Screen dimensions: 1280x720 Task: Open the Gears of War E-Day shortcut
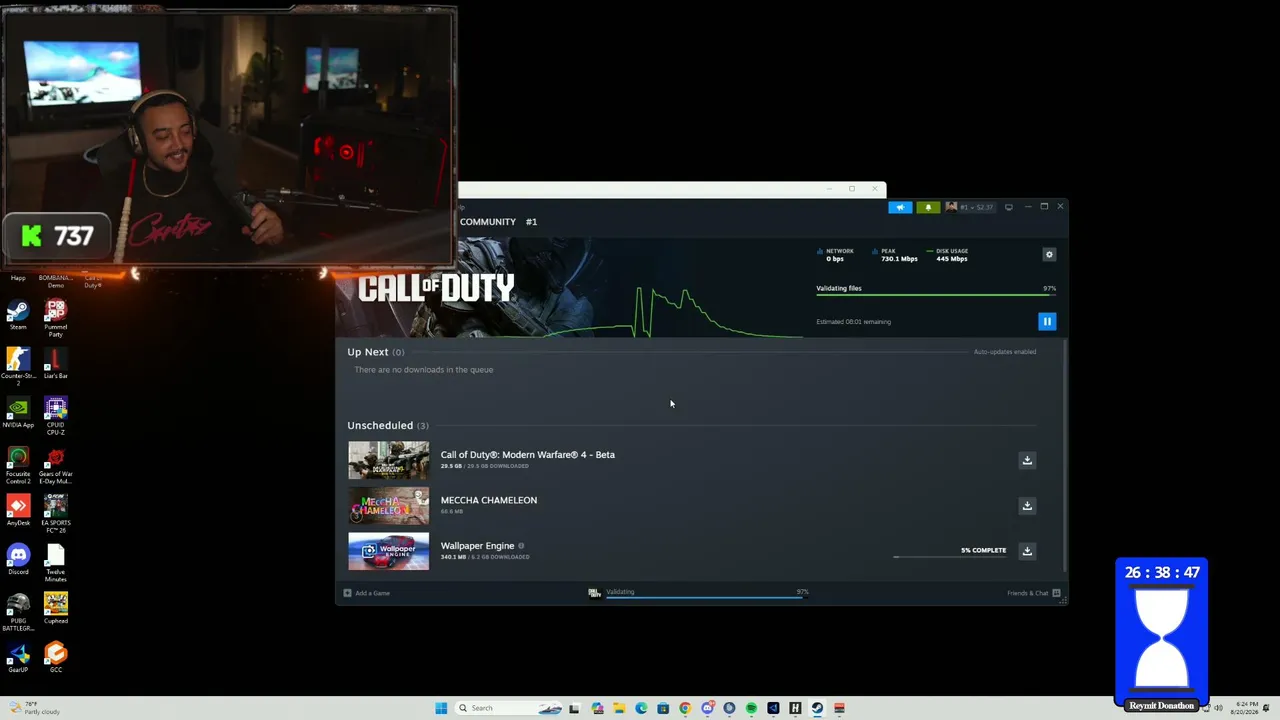tap(55, 465)
